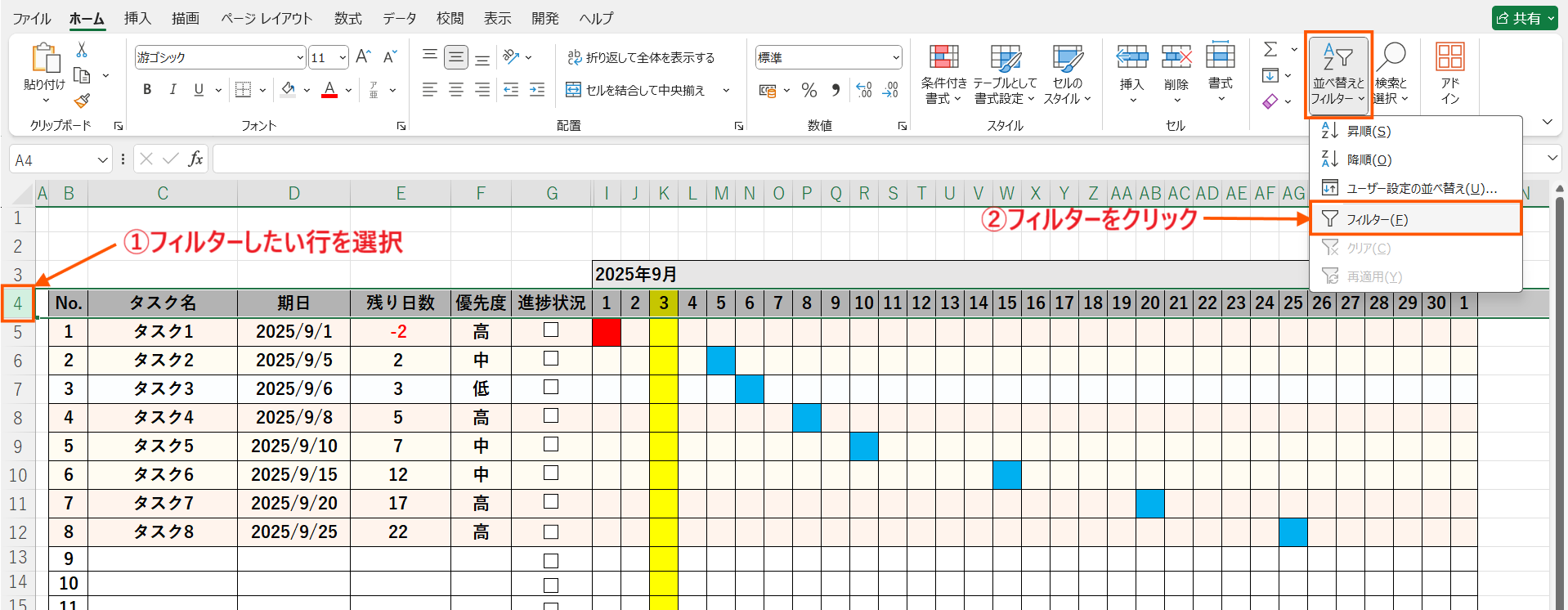1568x610 pixels.
Task: Open the Name Box dropdown arrow
Action: click(x=102, y=160)
